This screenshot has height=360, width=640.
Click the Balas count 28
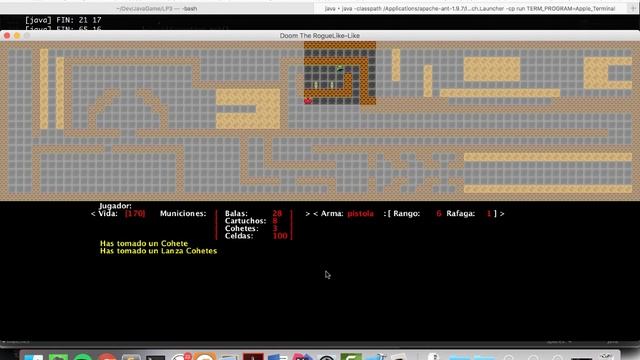277,213
